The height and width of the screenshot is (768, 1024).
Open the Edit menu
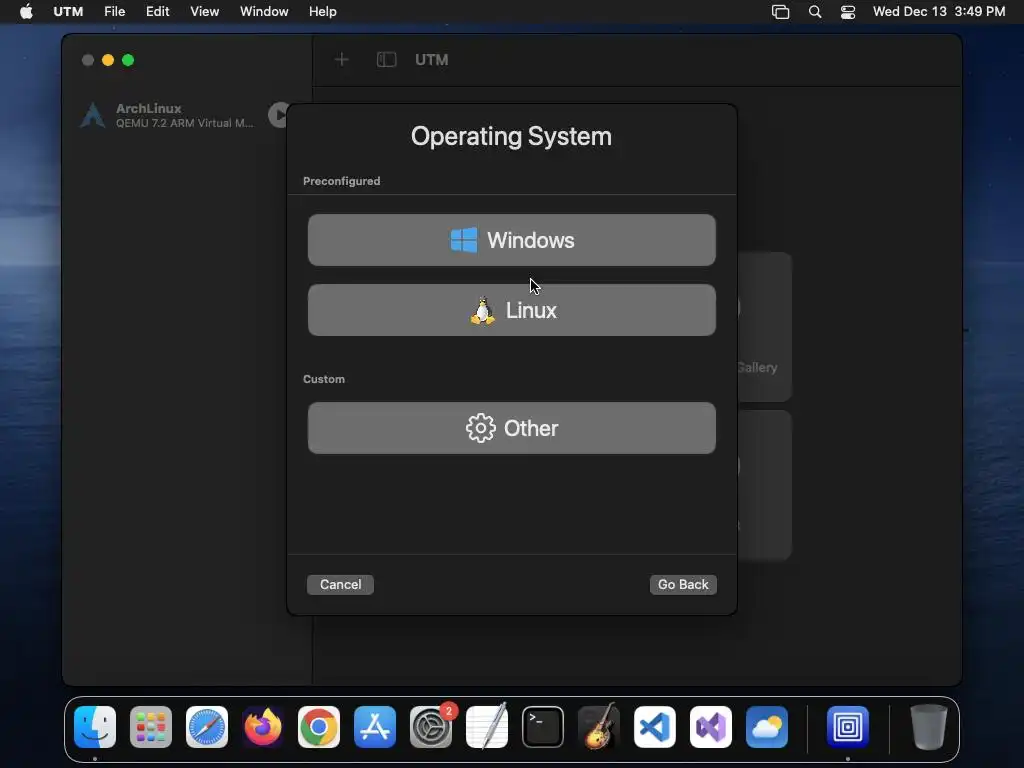click(x=157, y=11)
